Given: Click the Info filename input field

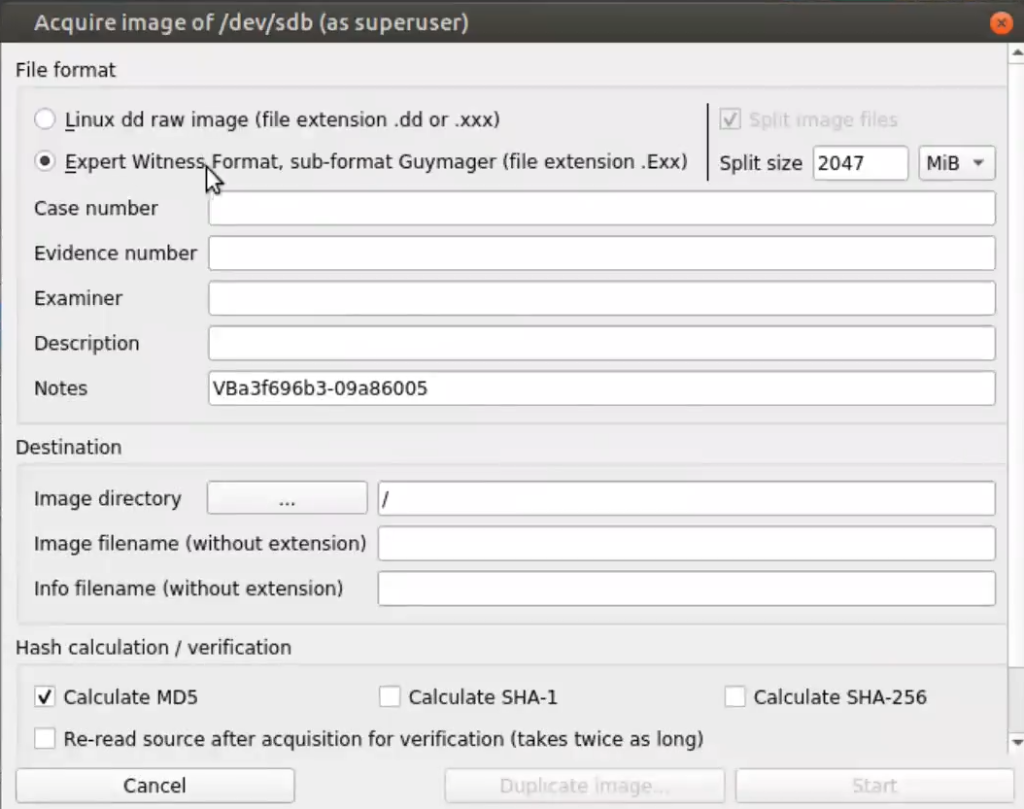Looking at the screenshot, I should pyautogui.click(x=686, y=589).
